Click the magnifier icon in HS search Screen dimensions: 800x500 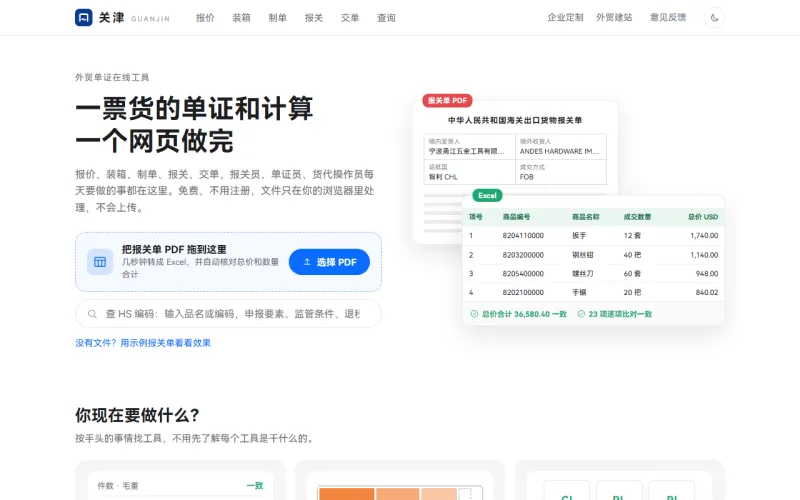(92, 314)
